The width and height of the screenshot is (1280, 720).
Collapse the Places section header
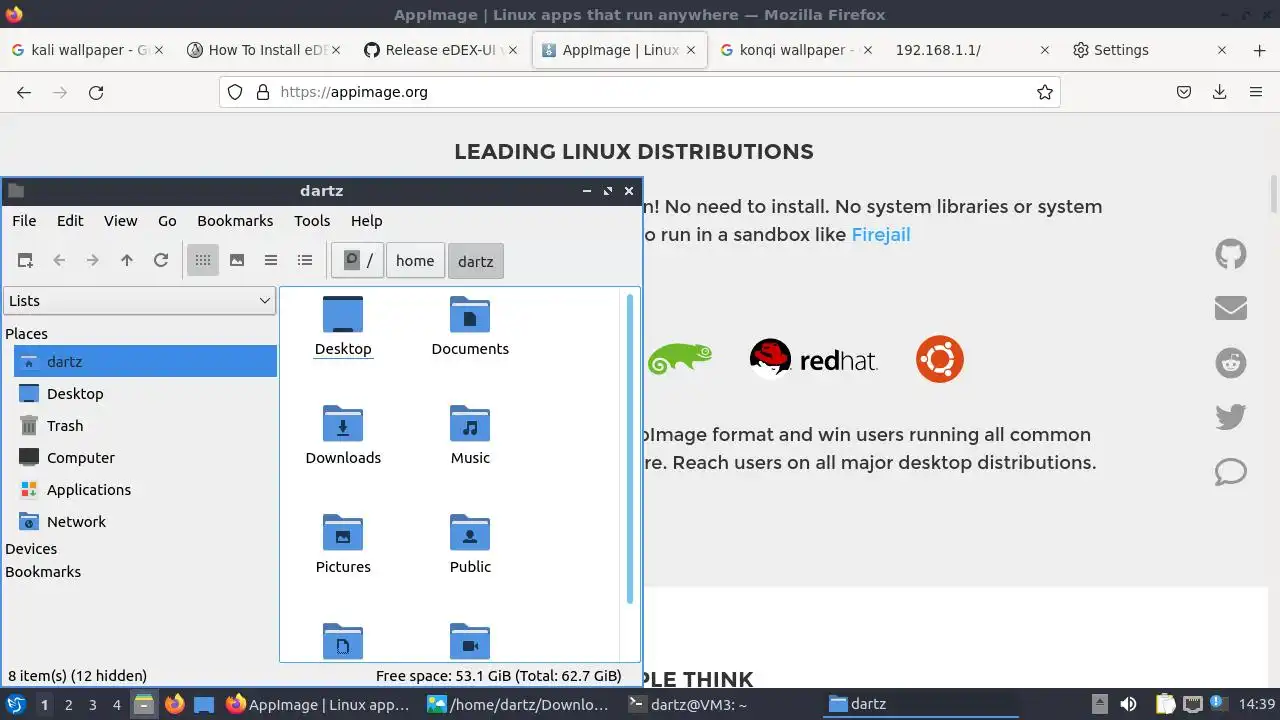[x=26, y=334]
